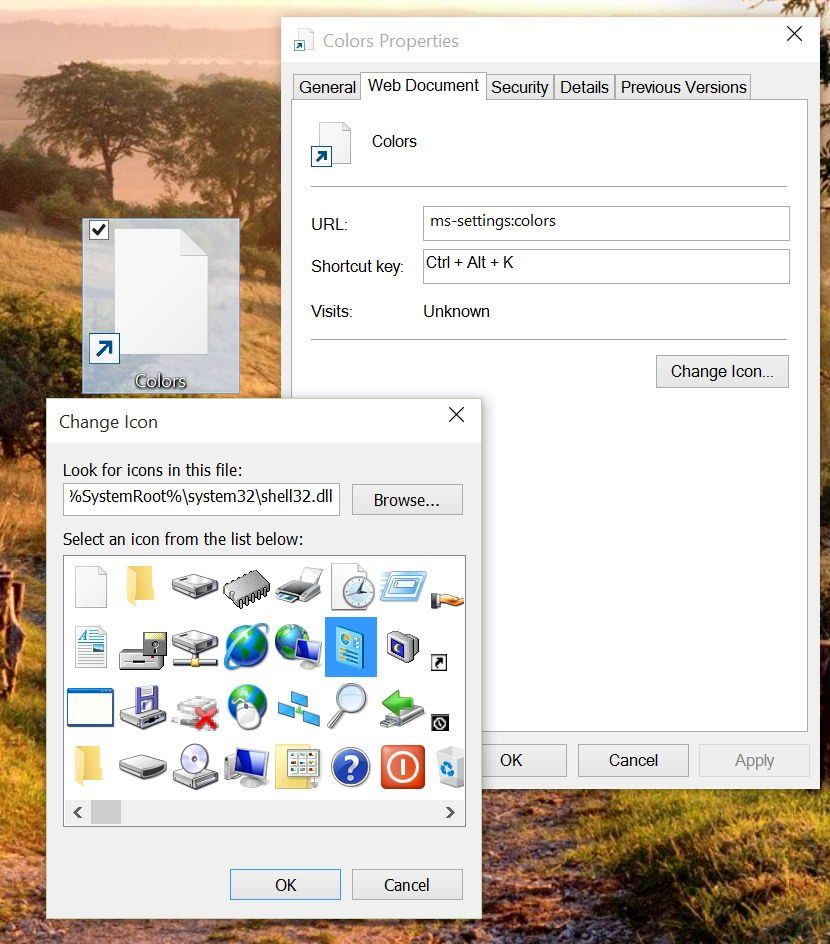Image resolution: width=830 pixels, height=944 pixels.
Task: Switch to the Security tab
Action: [x=519, y=87]
